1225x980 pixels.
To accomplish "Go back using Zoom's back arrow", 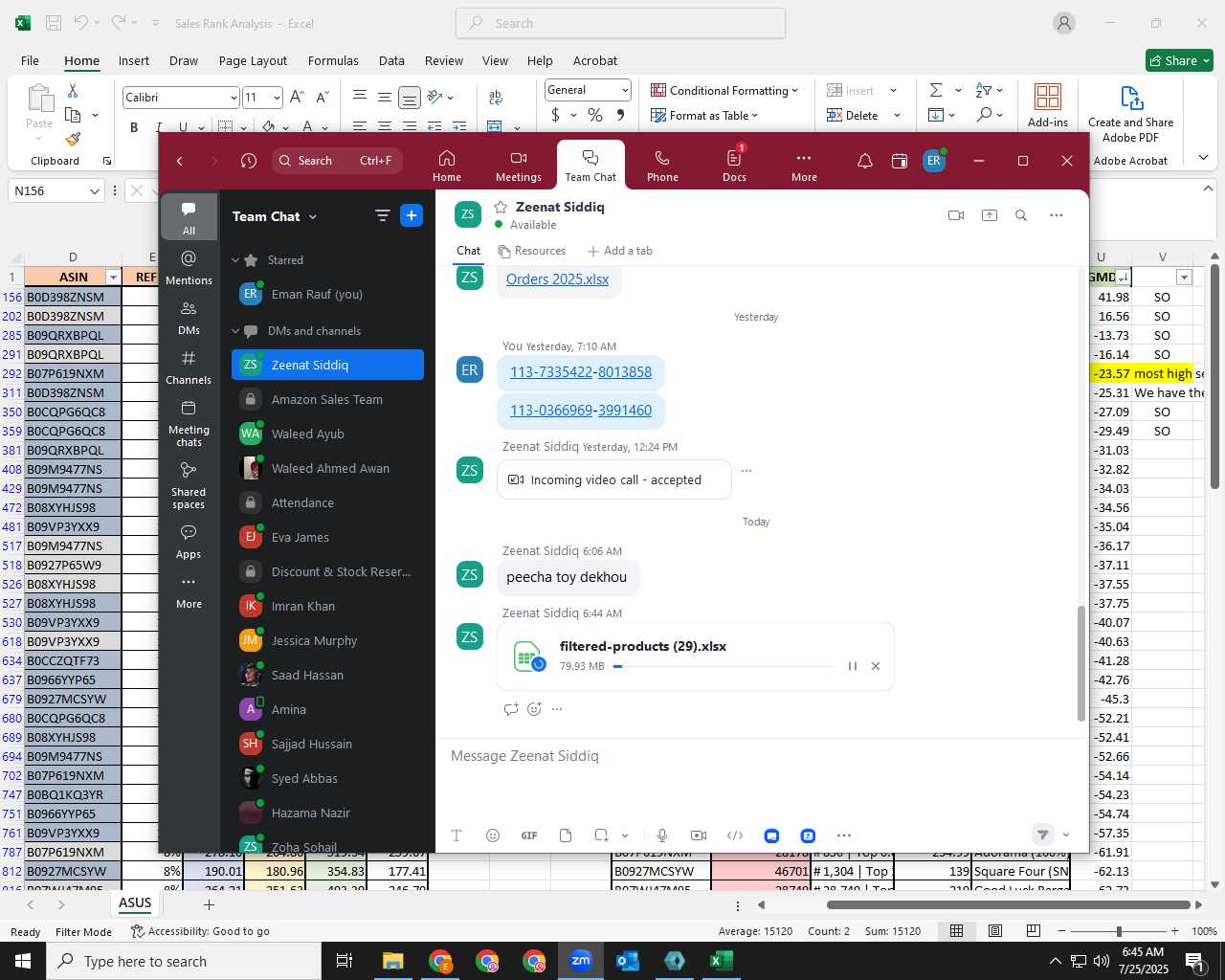I will [x=180, y=161].
